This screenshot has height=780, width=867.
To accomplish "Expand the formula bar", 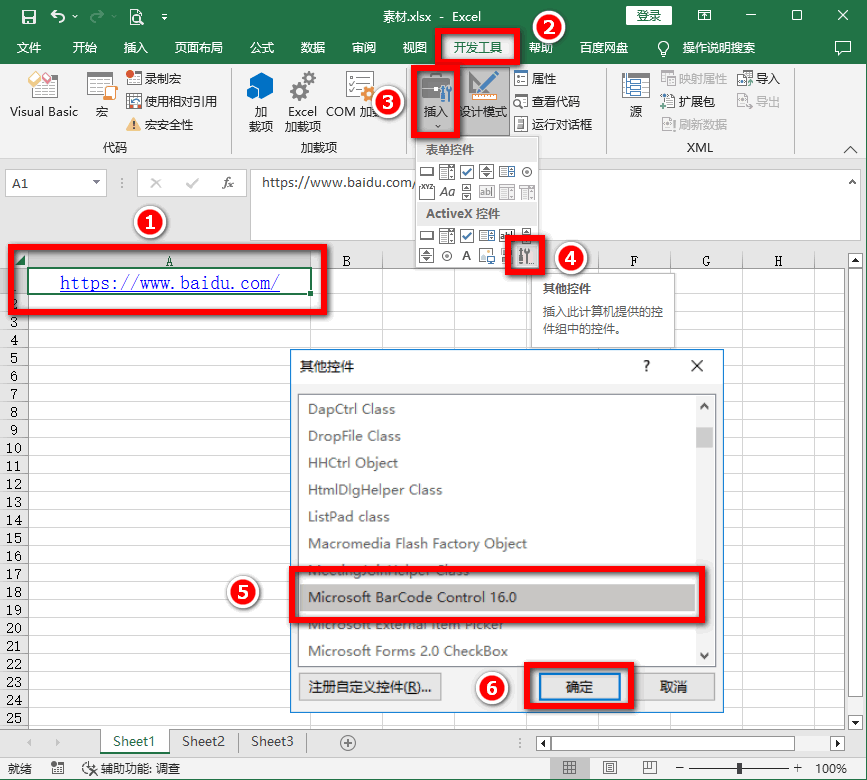I will (852, 181).
